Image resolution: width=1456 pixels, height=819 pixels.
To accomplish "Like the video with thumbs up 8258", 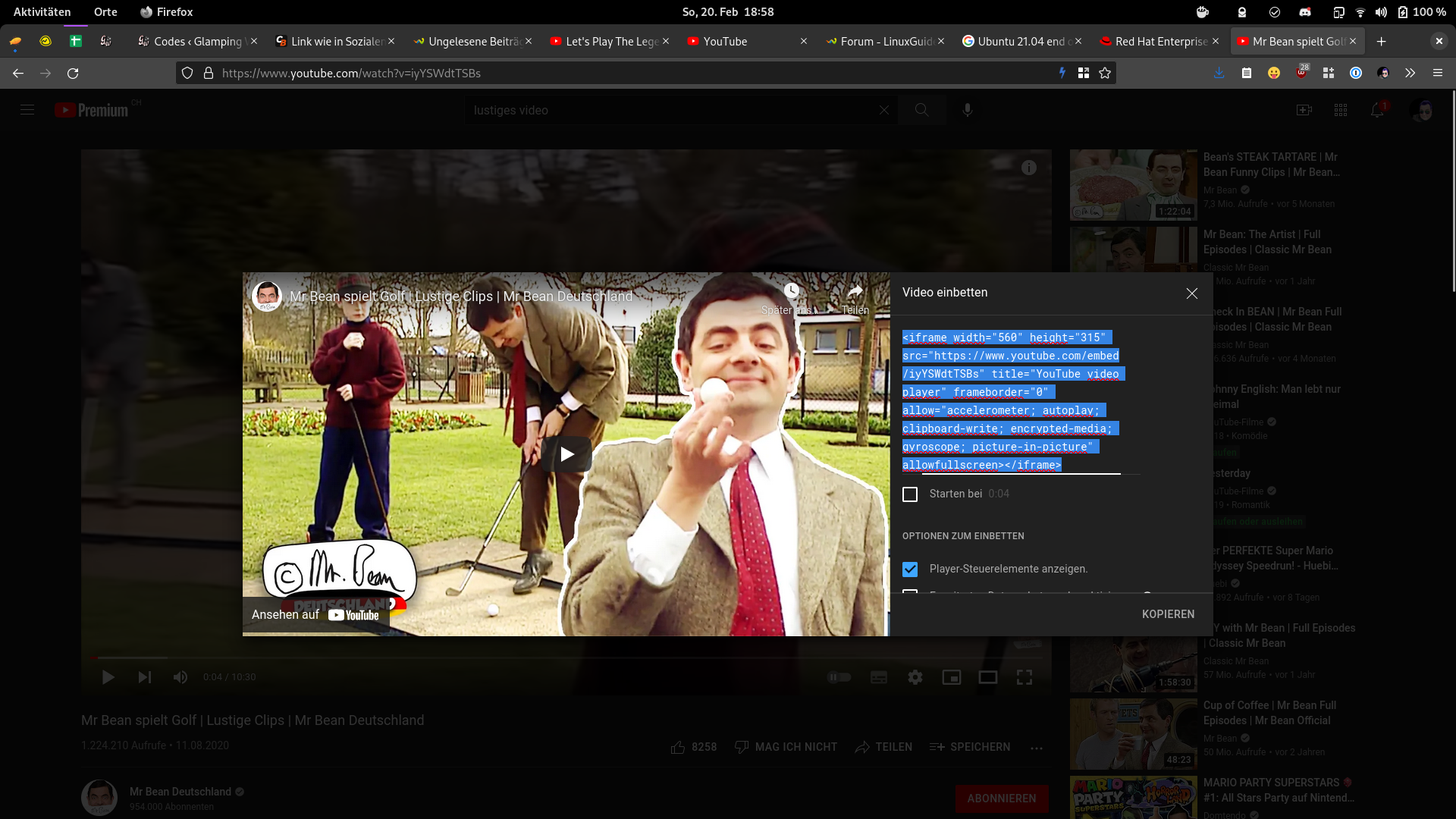I will point(694,748).
